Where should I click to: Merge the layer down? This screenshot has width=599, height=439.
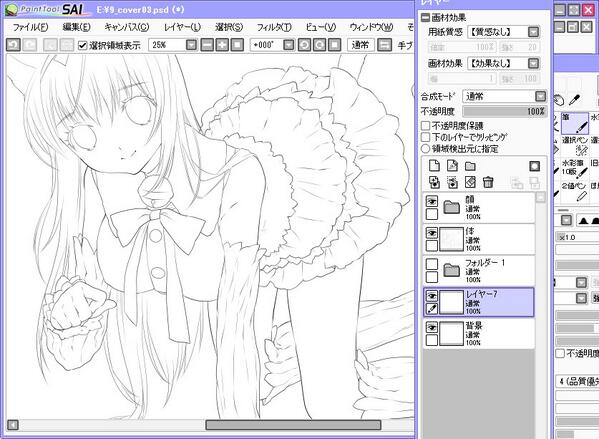(452, 183)
